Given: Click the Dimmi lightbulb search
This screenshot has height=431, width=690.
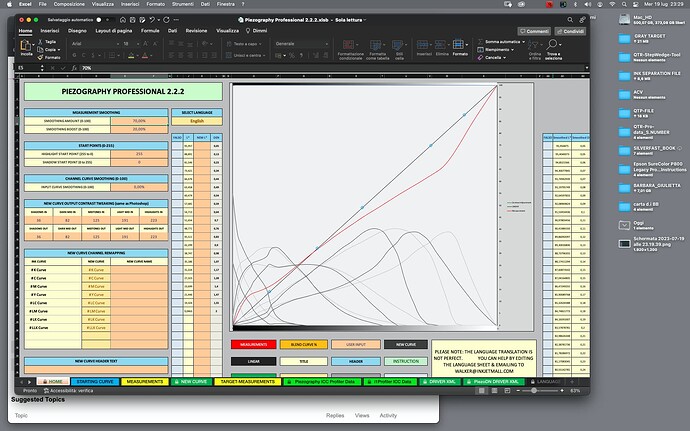Looking at the screenshot, I should click(x=256, y=31).
